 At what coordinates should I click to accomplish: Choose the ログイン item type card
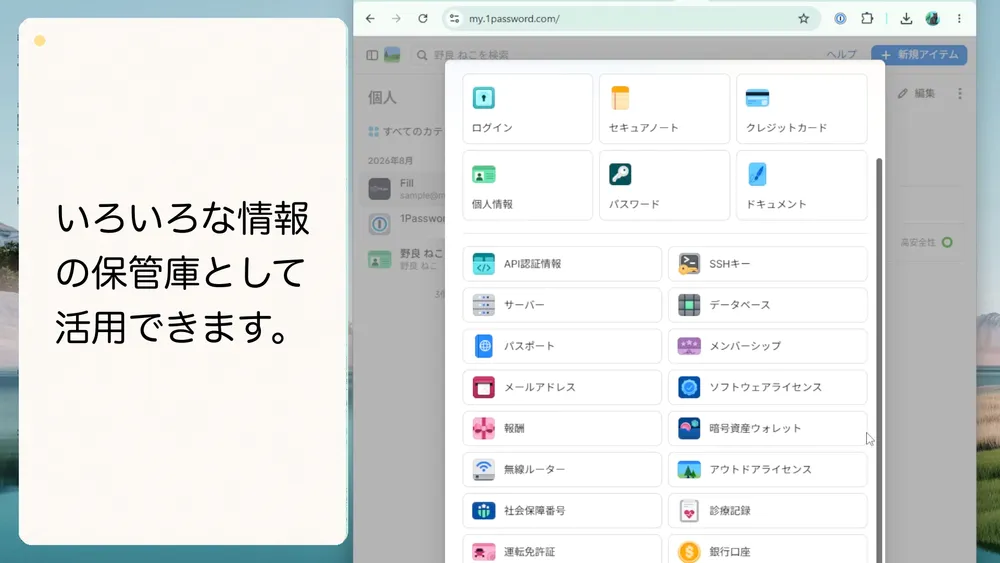(x=527, y=109)
